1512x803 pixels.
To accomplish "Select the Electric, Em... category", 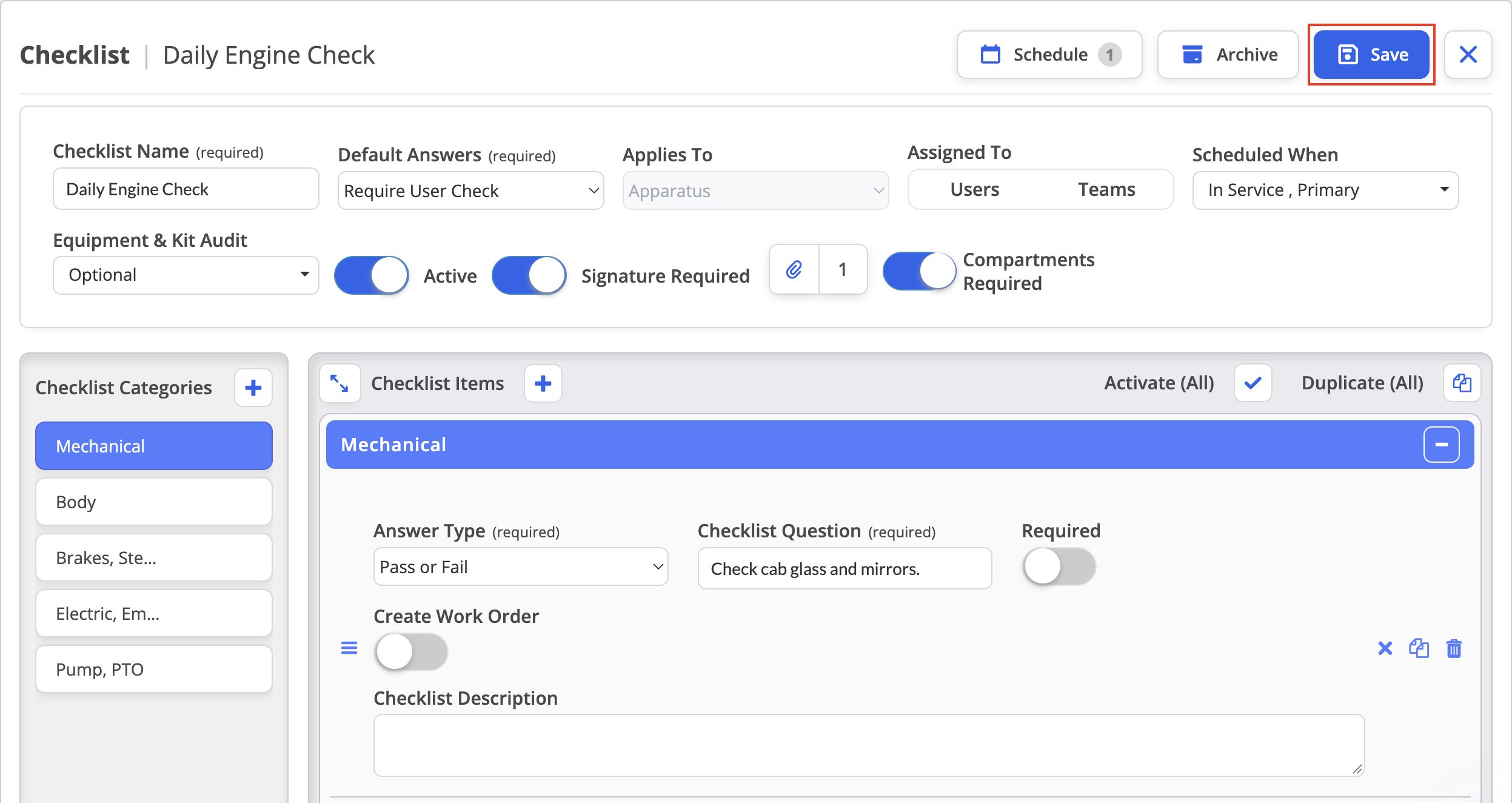I will tap(154, 613).
